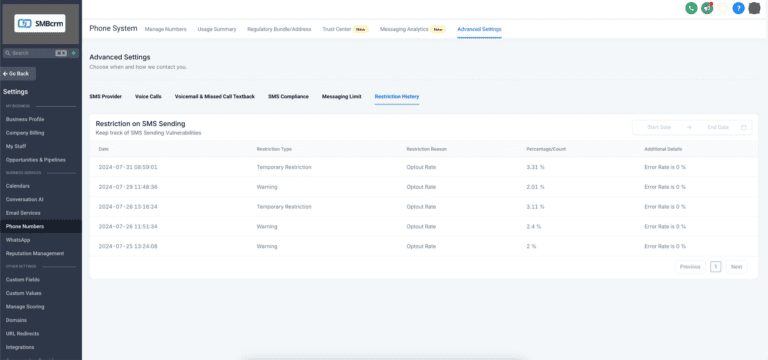Open URL Redirects settings
The width and height of the screenshot is (768, 360).
[x=23, y=334]
